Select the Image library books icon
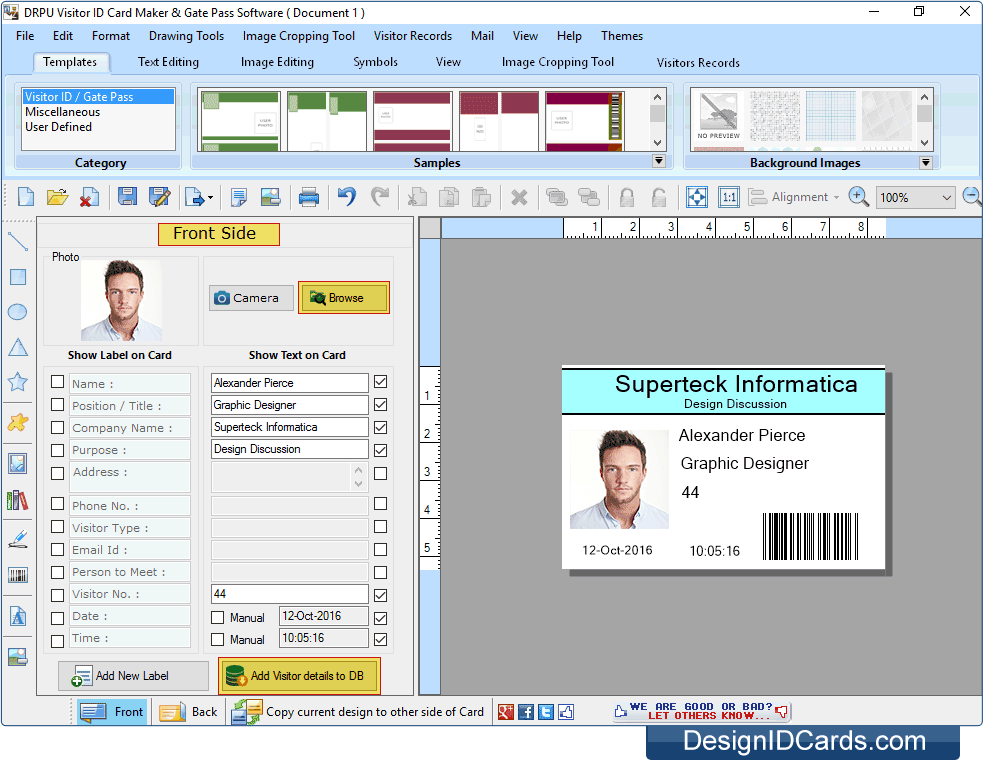The width and height of the screenshot is (983, 760). tap(18, 500)
